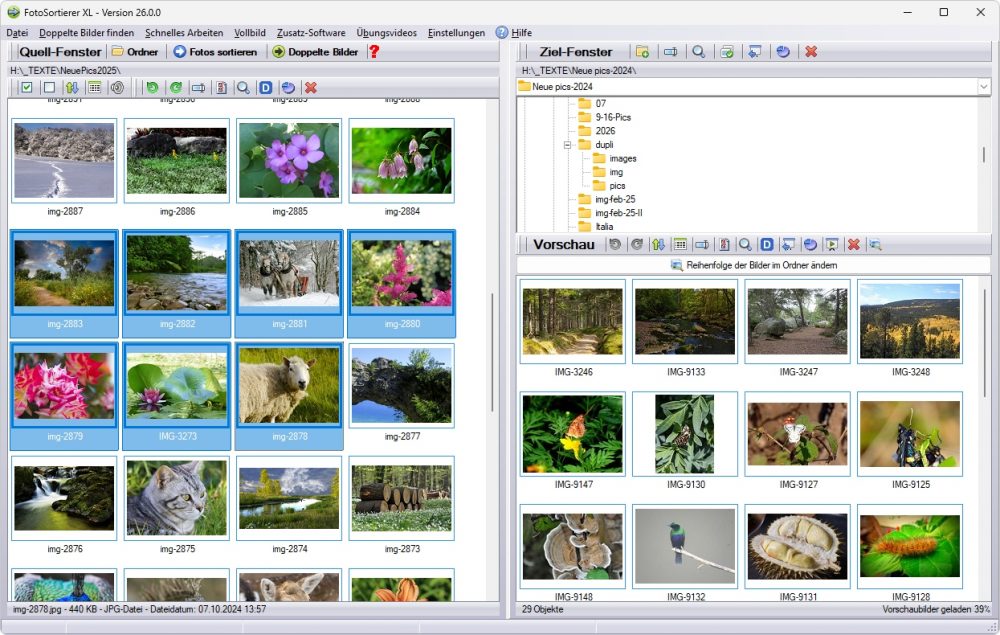Open Doppelte Bilder finden menu
This screenshot has height=635, width=1000.
87,33
